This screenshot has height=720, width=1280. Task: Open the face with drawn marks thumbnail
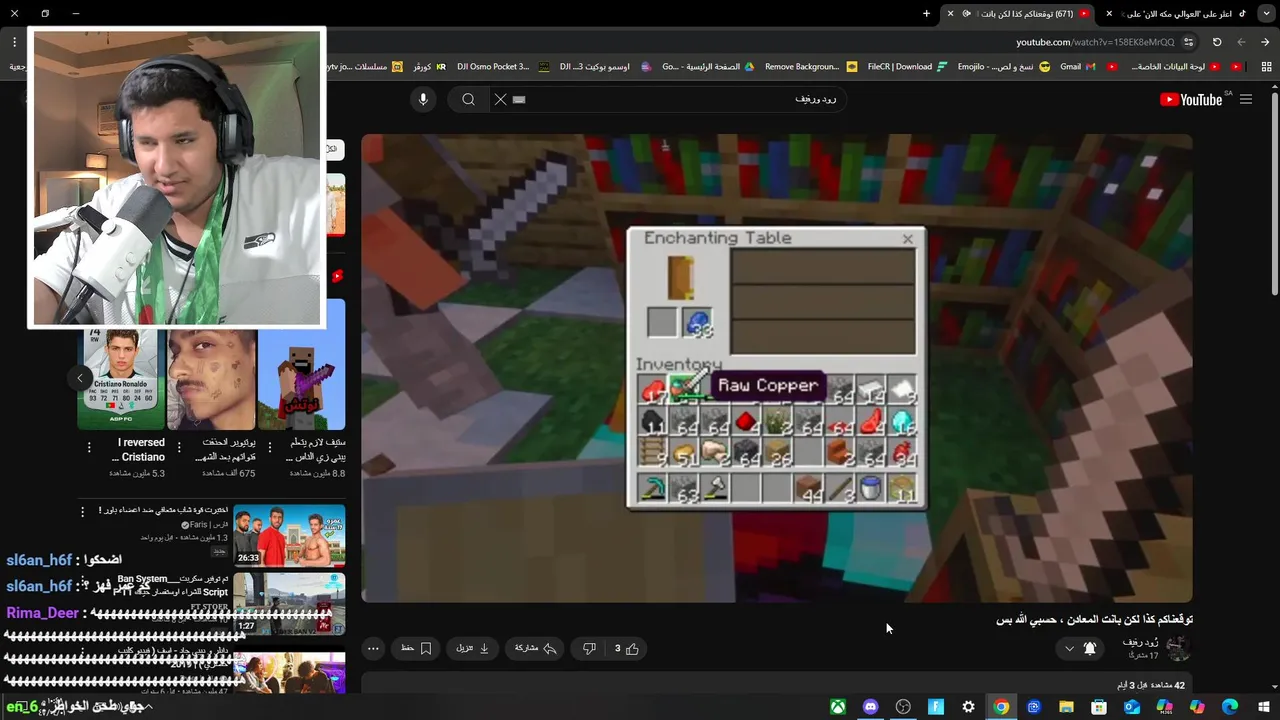click(x=211, y=379)
